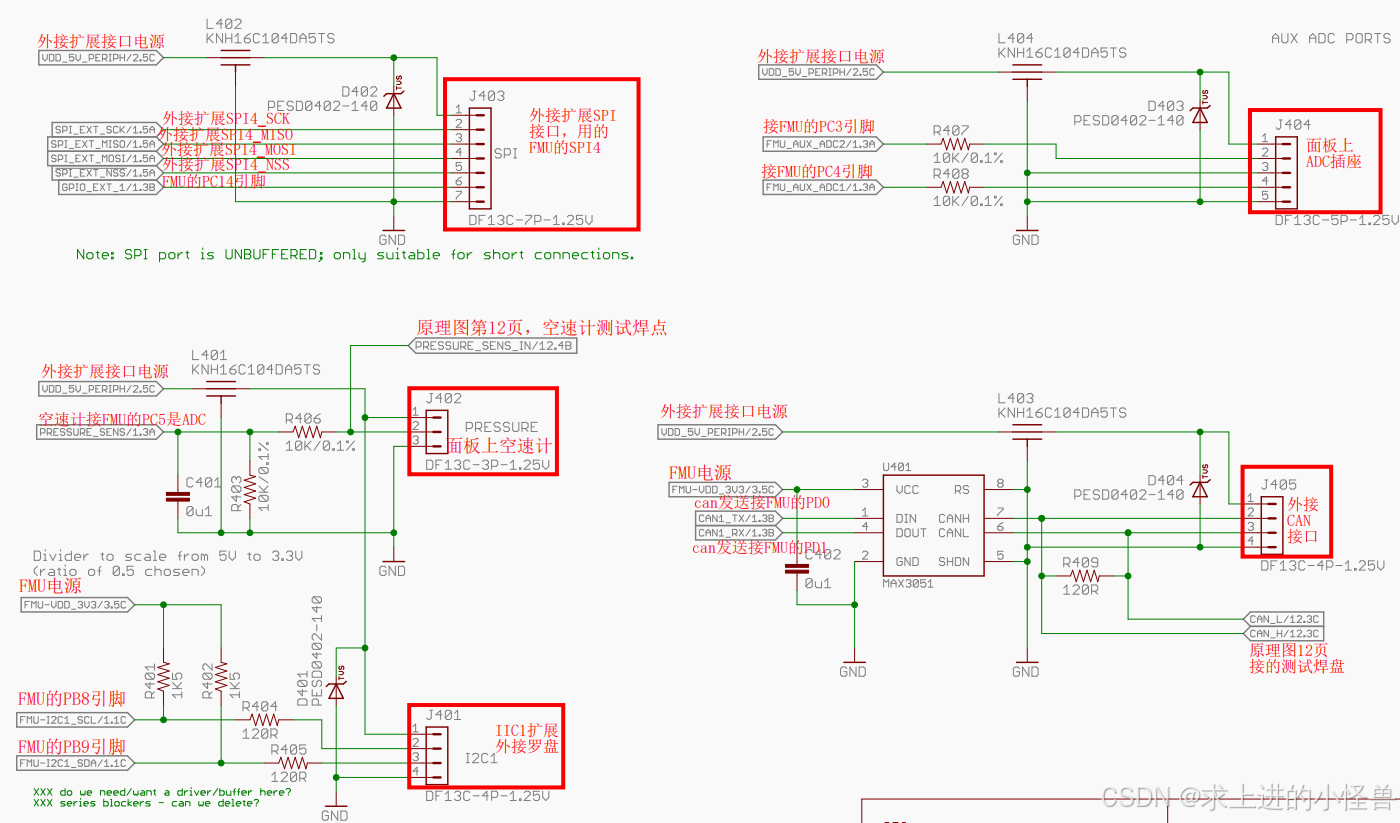The width and height of the screenshot is (1400, 823).
Task: Click the PRESSURE_SENS/1.3A net label
Action: tap(101, 432)
